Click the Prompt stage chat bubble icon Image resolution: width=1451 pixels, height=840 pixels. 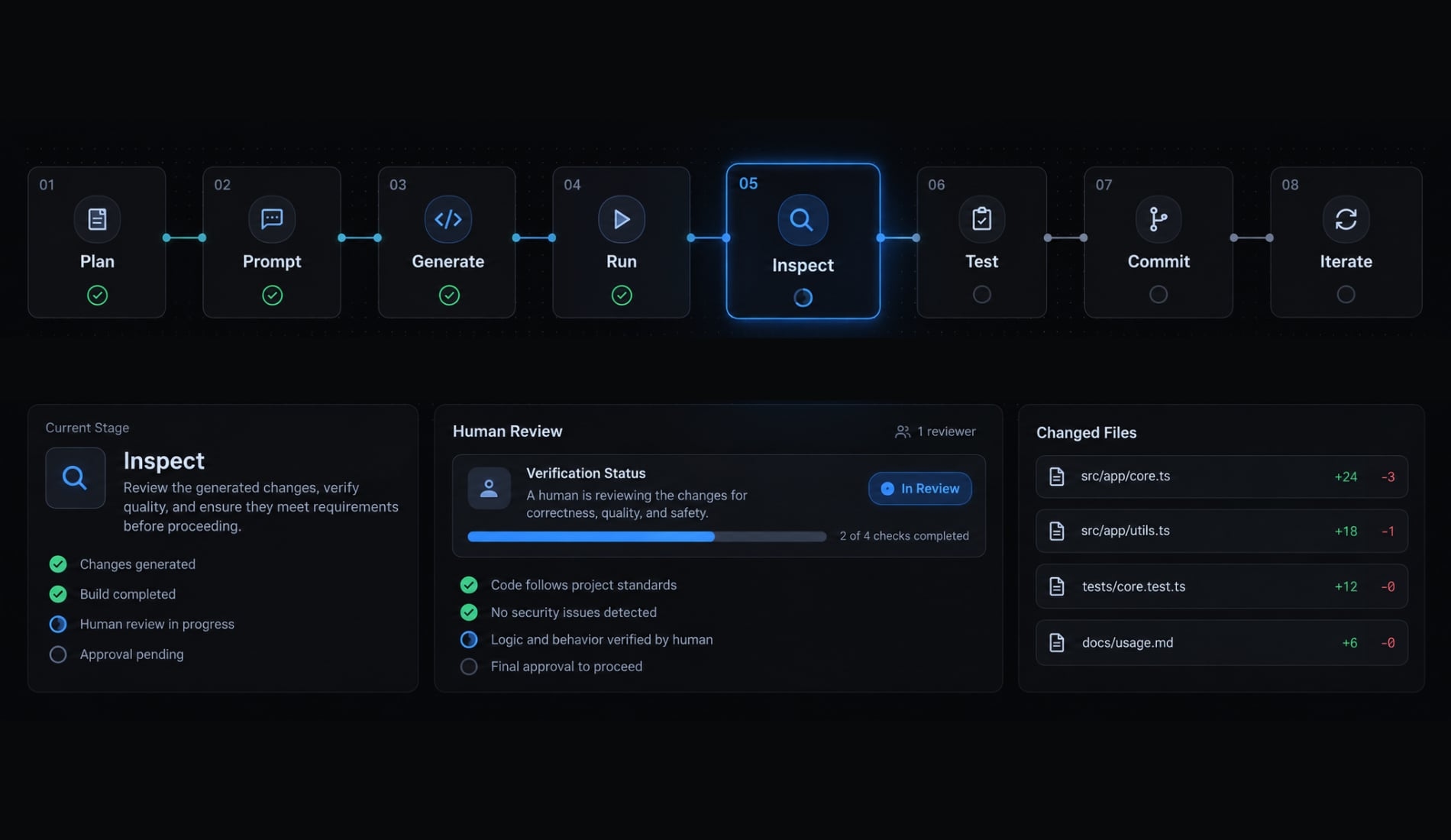272,219
